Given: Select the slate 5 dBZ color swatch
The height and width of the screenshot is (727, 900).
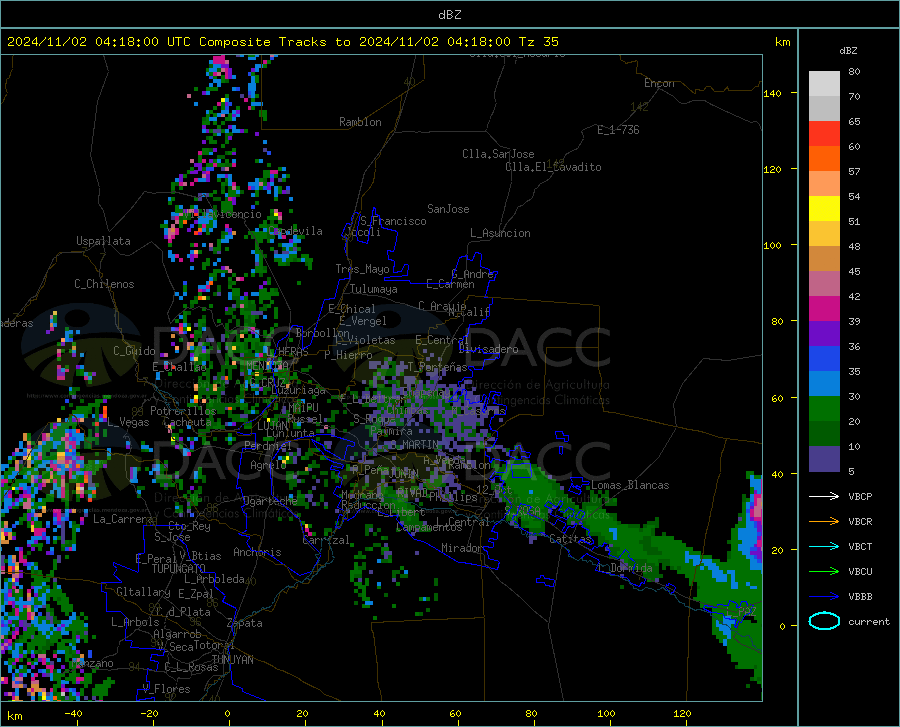Looking at the screenshot, I should tap(824, 459).
